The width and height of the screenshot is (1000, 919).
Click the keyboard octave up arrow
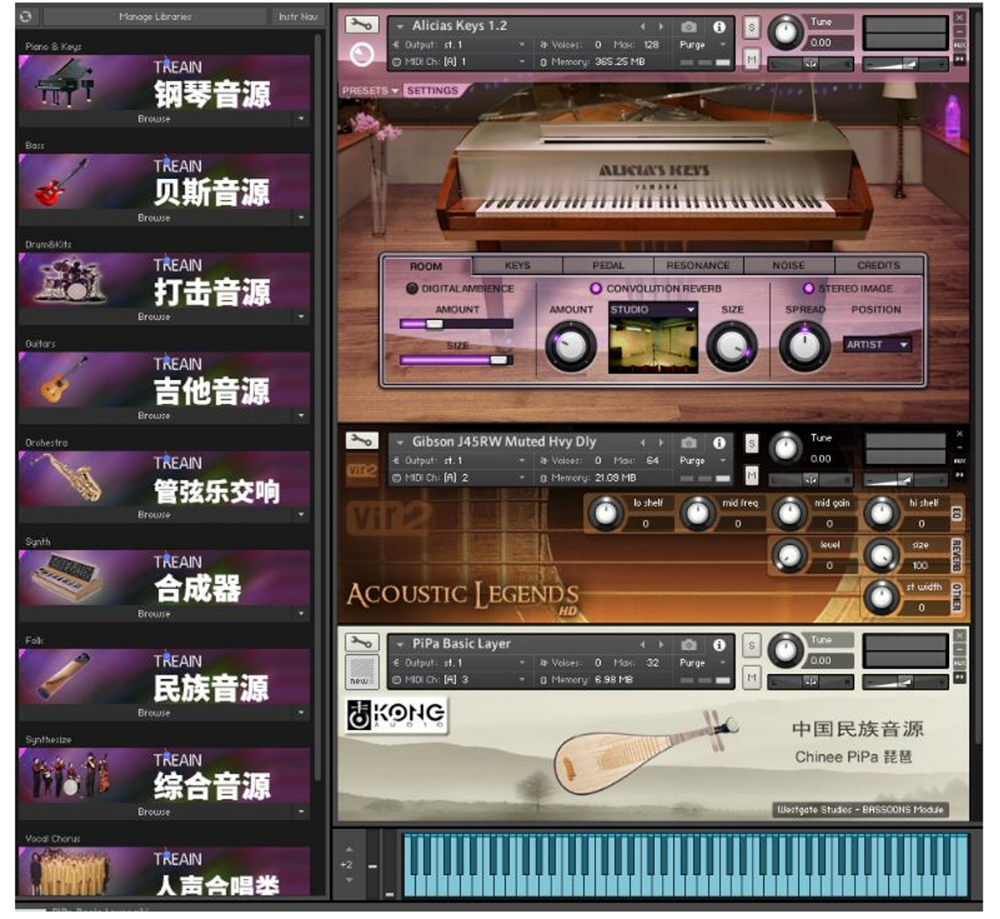(x=349, y=849)
